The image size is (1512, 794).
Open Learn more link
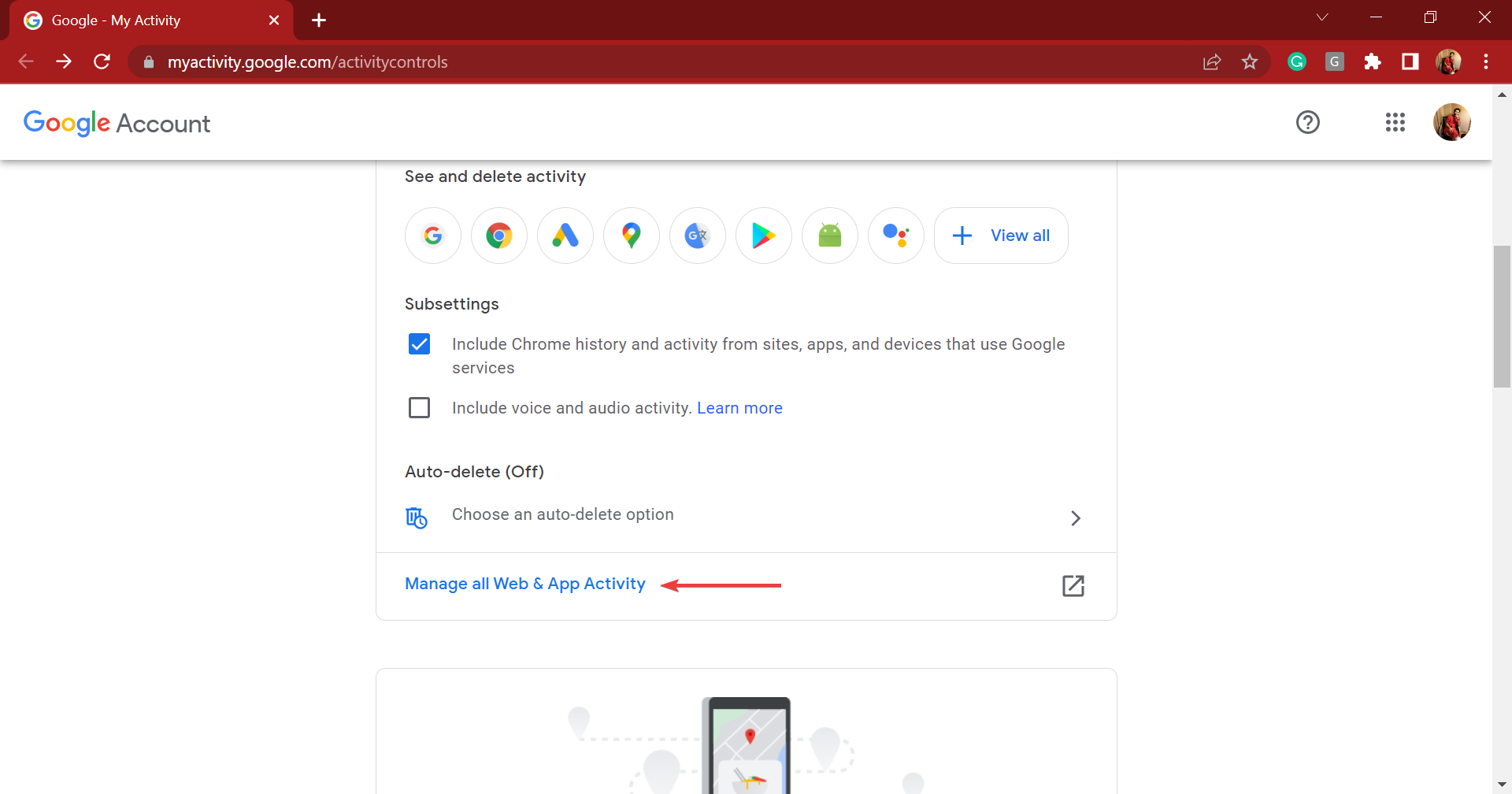[739, 408]
